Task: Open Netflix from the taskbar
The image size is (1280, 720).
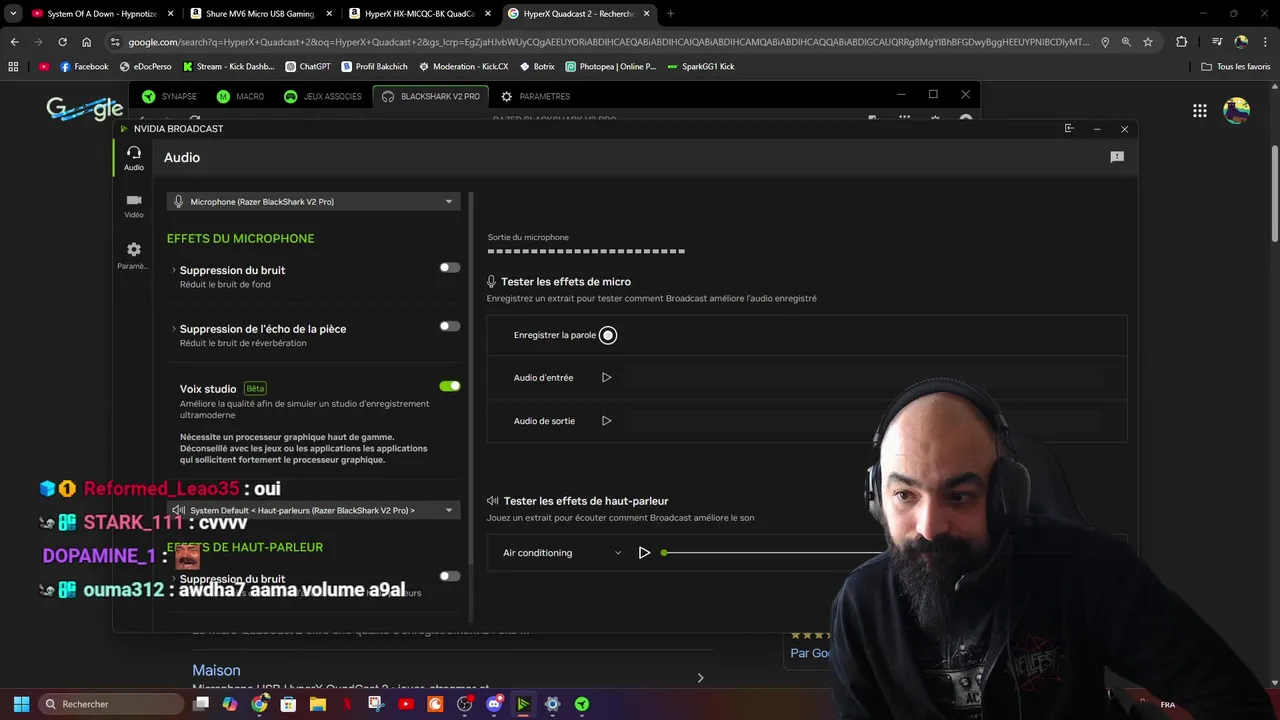Action: [347, 704]
